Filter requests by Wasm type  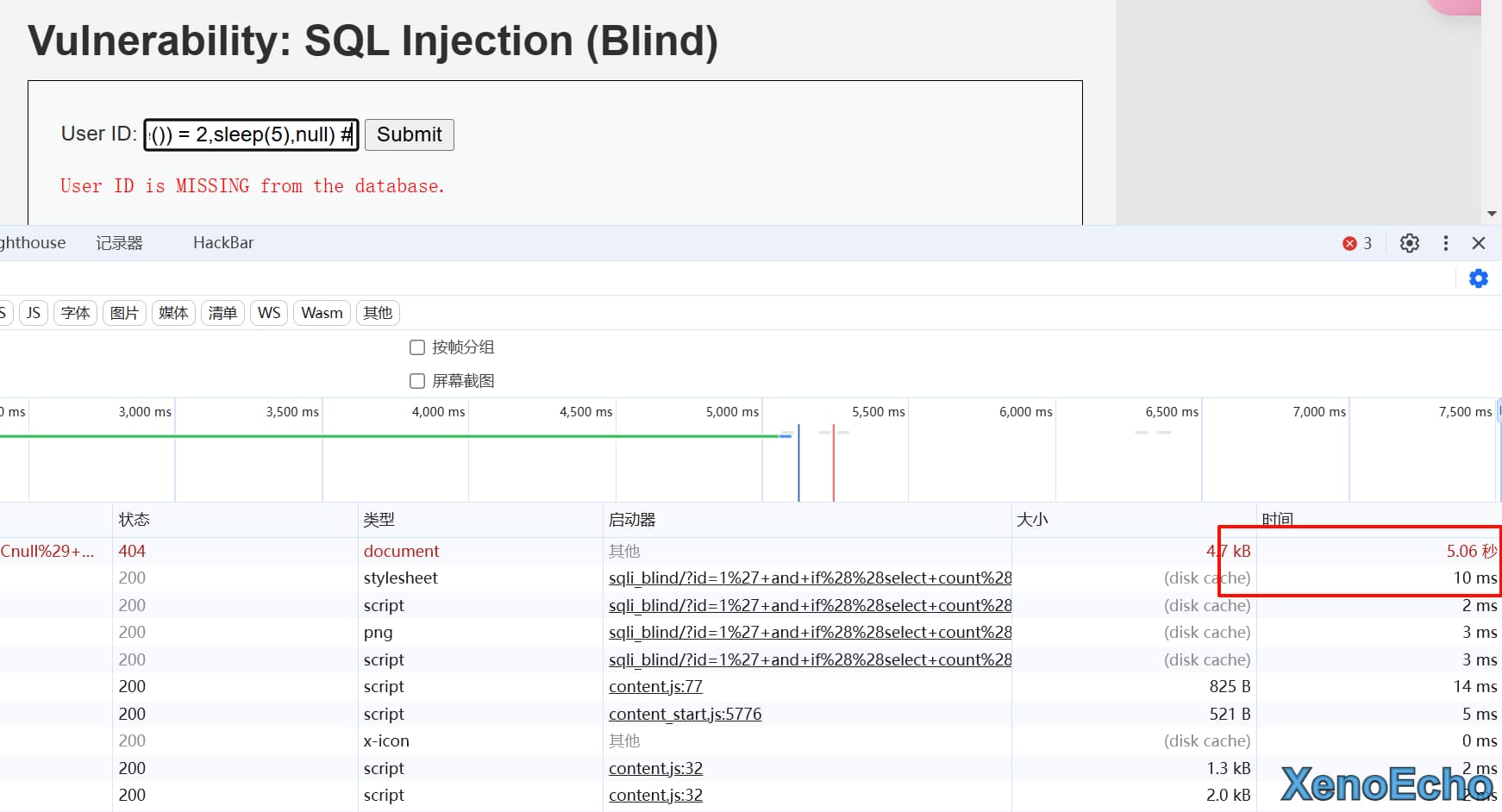322,313
